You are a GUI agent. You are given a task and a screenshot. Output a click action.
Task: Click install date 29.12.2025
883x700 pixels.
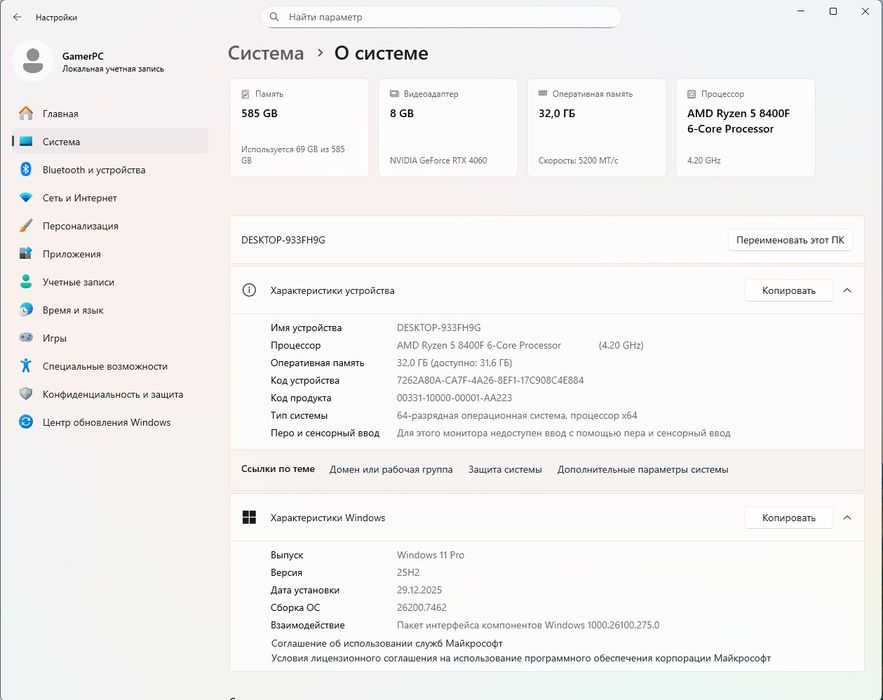point(419,590)
